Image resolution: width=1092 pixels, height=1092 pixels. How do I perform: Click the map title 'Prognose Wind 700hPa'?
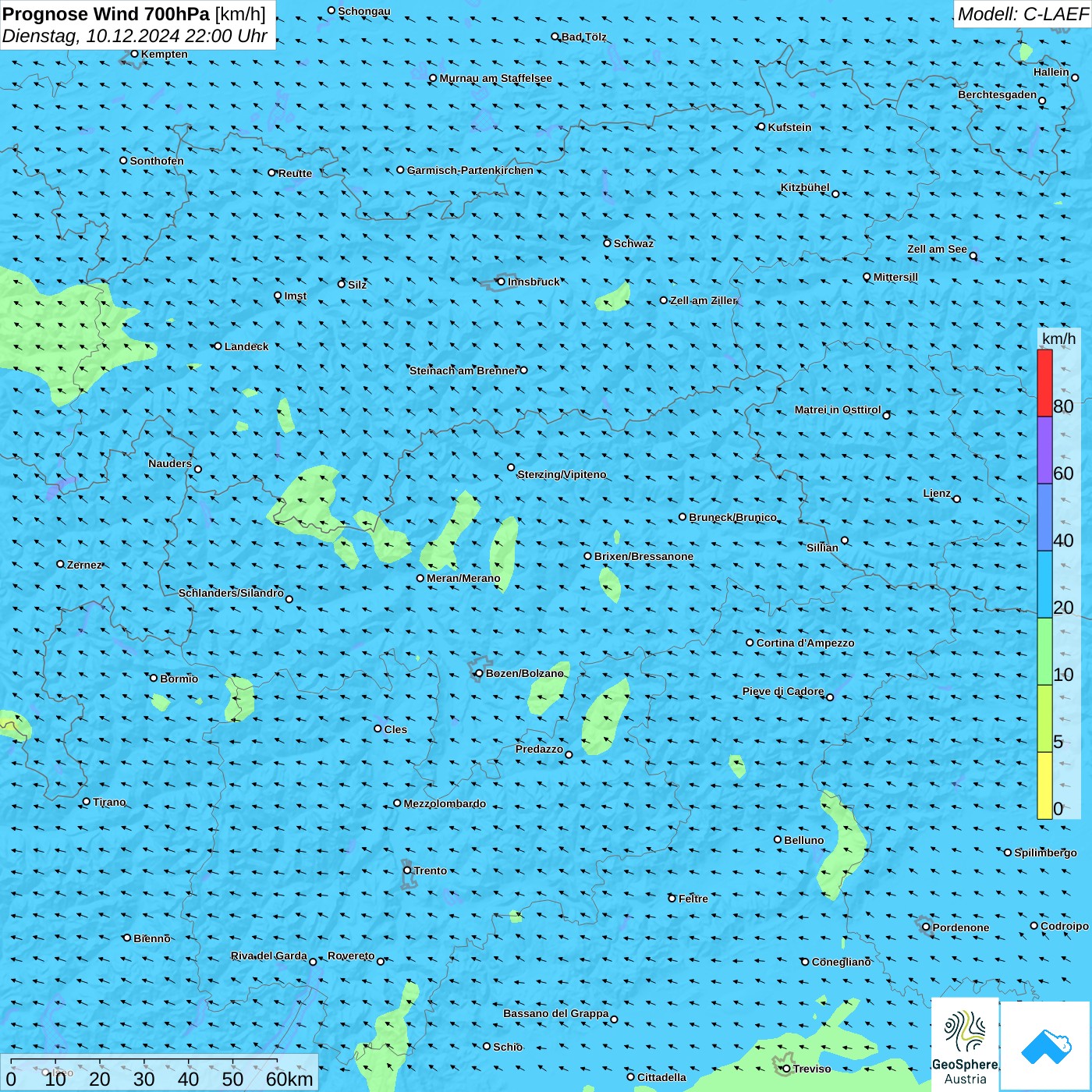(106, 13)
